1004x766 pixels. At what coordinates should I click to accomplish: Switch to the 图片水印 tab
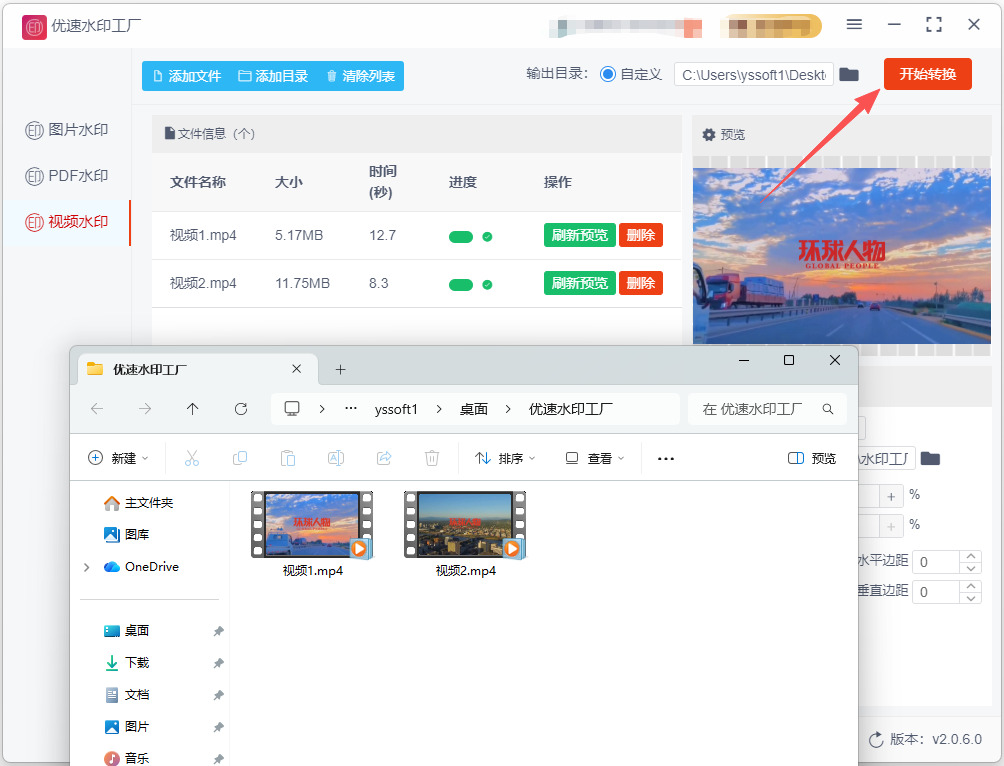pos(67,130)
